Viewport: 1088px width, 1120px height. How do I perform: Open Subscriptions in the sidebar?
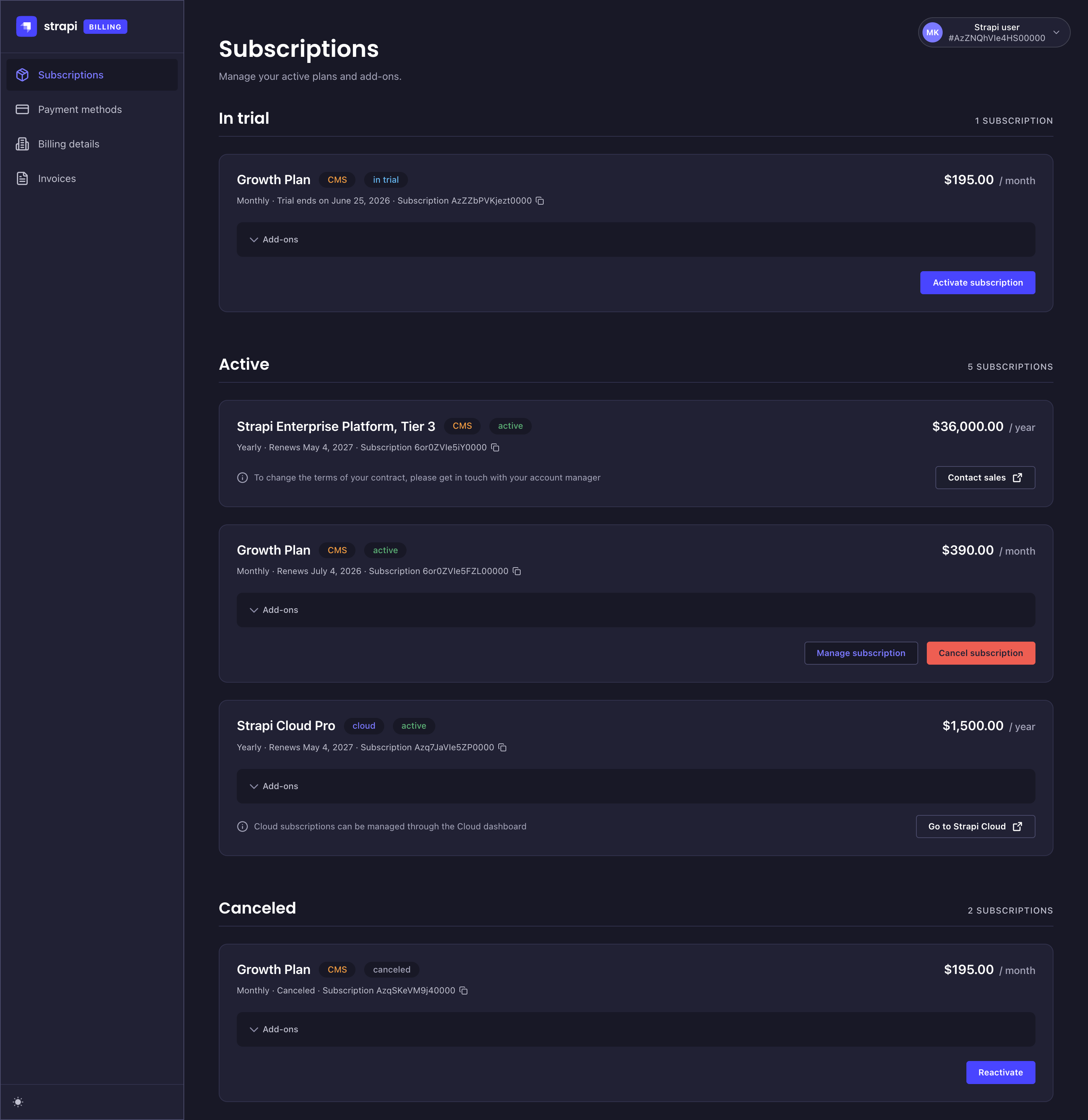(x=92, y=75)
